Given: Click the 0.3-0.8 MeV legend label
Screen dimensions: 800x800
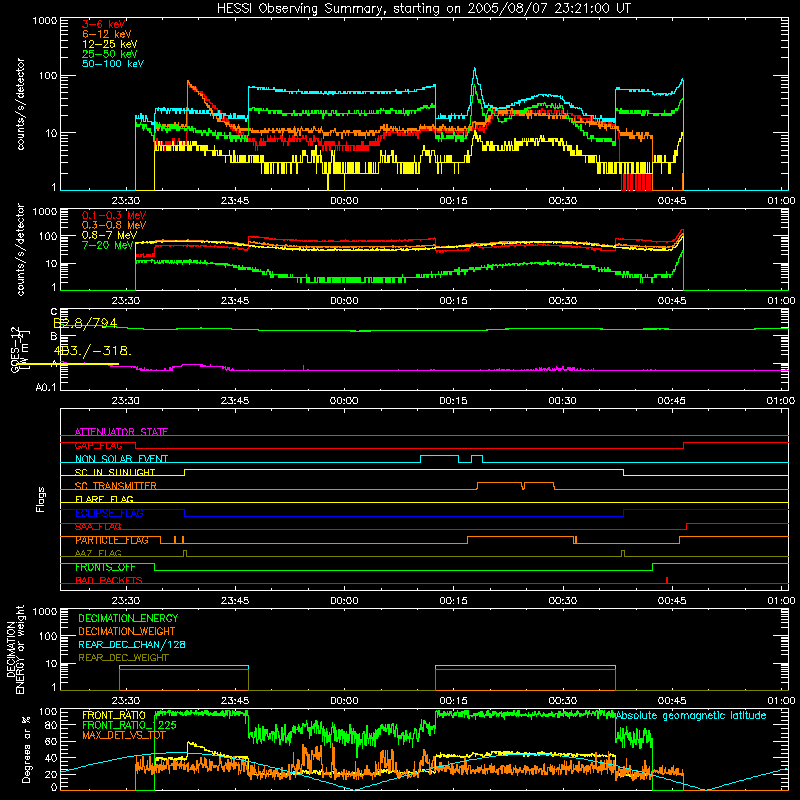Looking at the screenshot, I should [114, 225].
